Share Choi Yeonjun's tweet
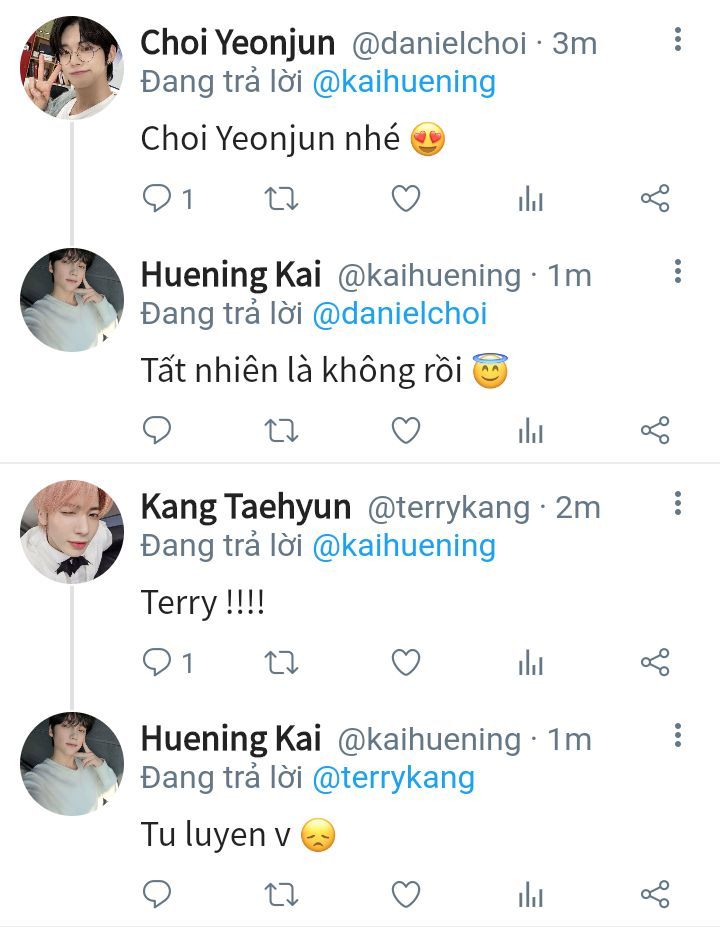This screenshot has height=927, width=720. coord(655,198)
